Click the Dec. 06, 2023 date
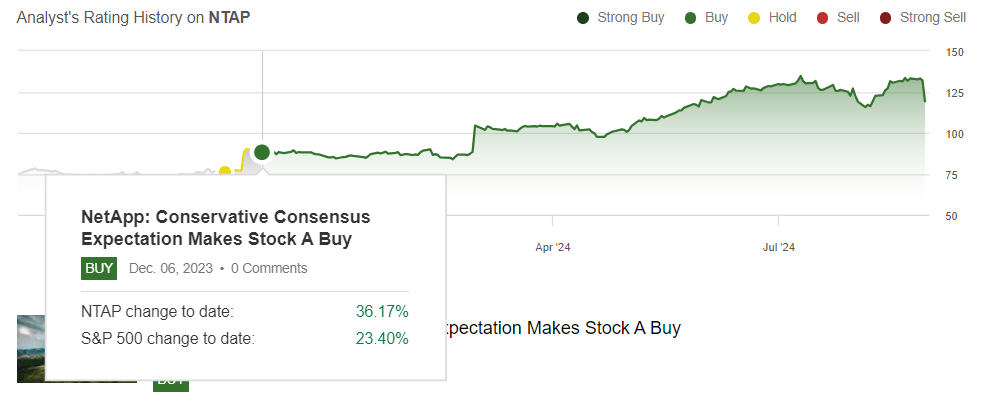 pyautogui.click(x=171, y=268)
